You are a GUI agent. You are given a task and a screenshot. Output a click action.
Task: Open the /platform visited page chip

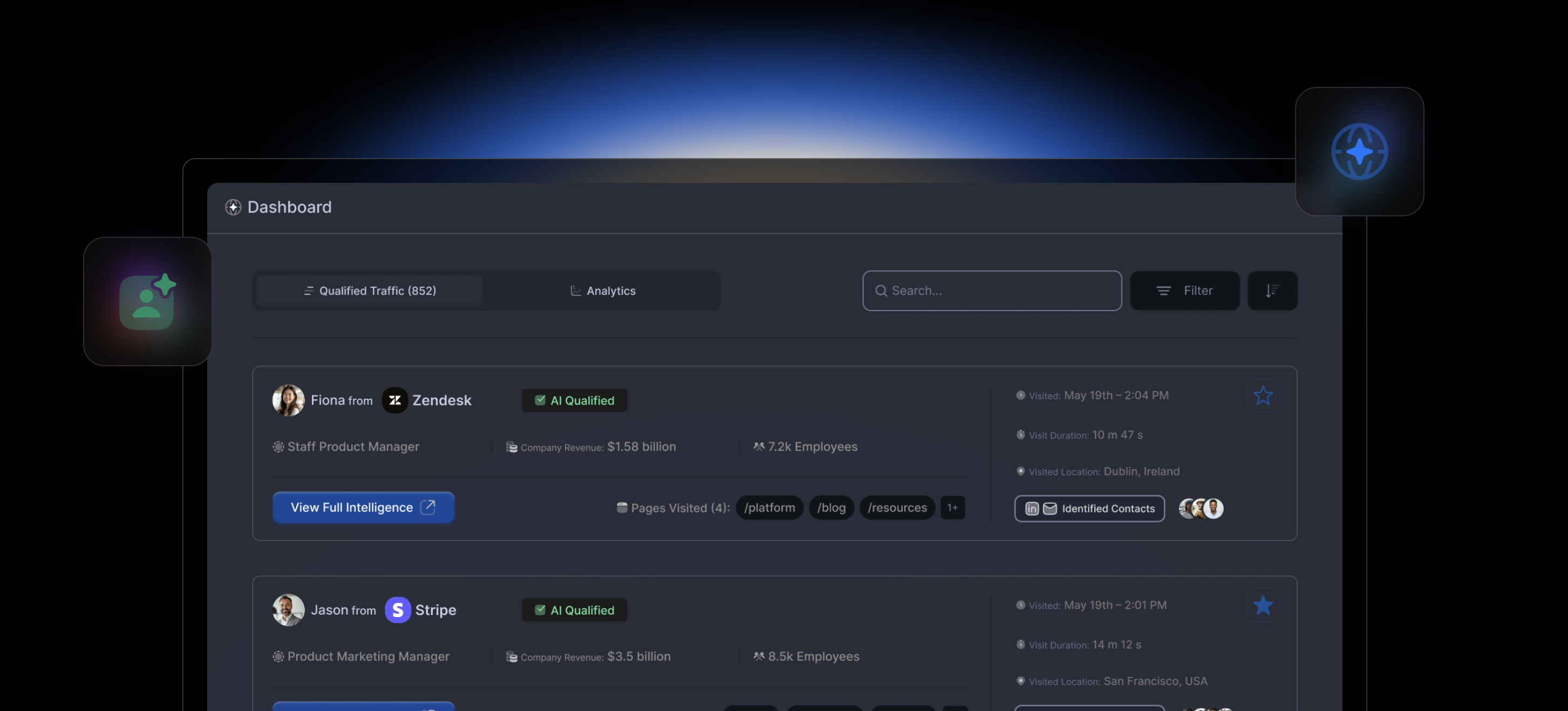click(769, 507)
